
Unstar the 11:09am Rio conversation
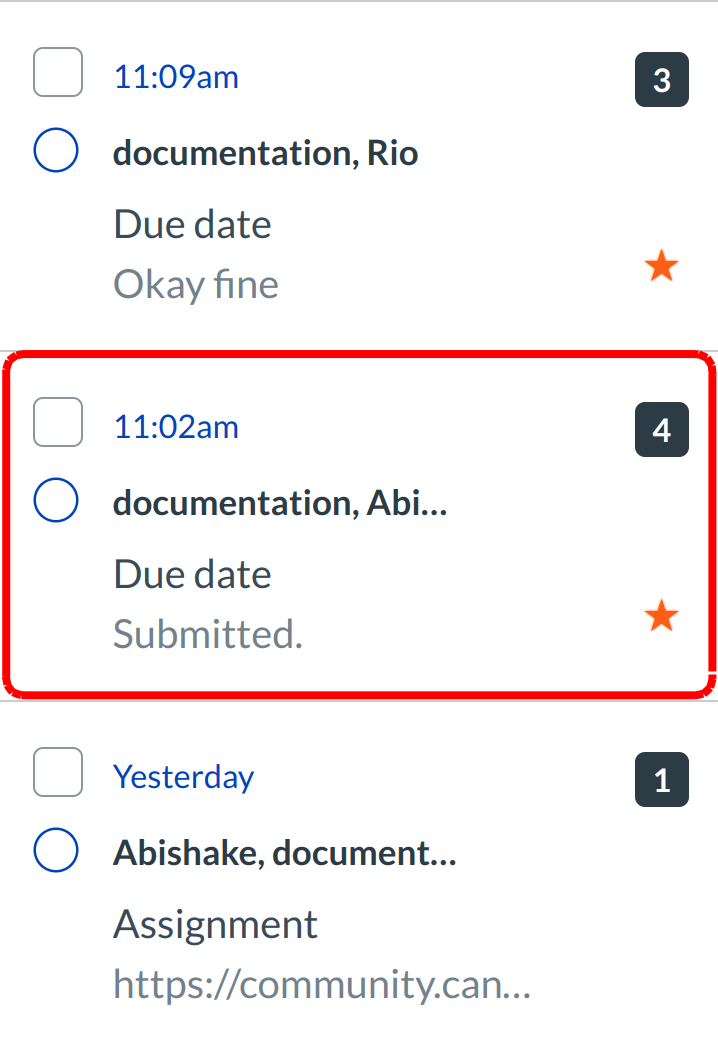(661, 267)
